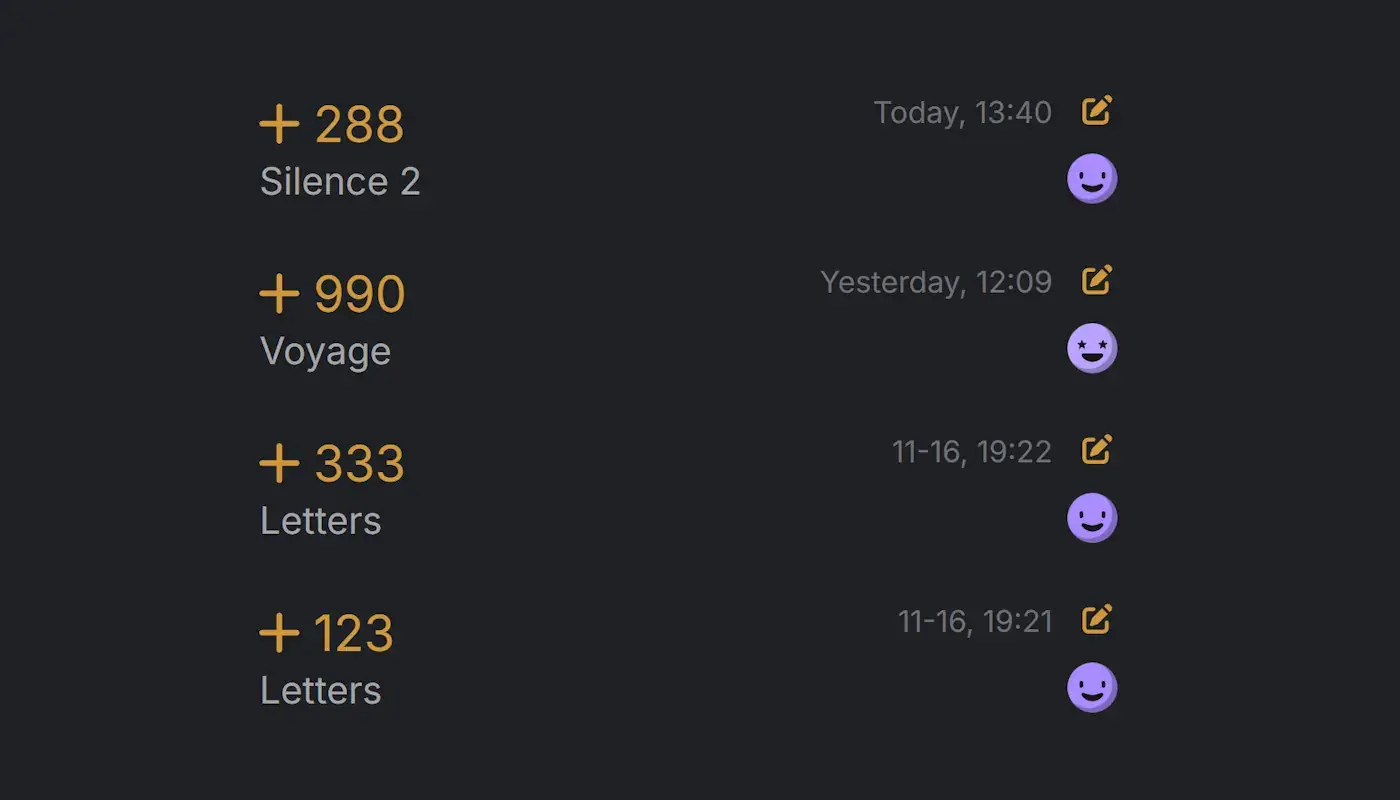Click the +333 amount

point(332,462)
